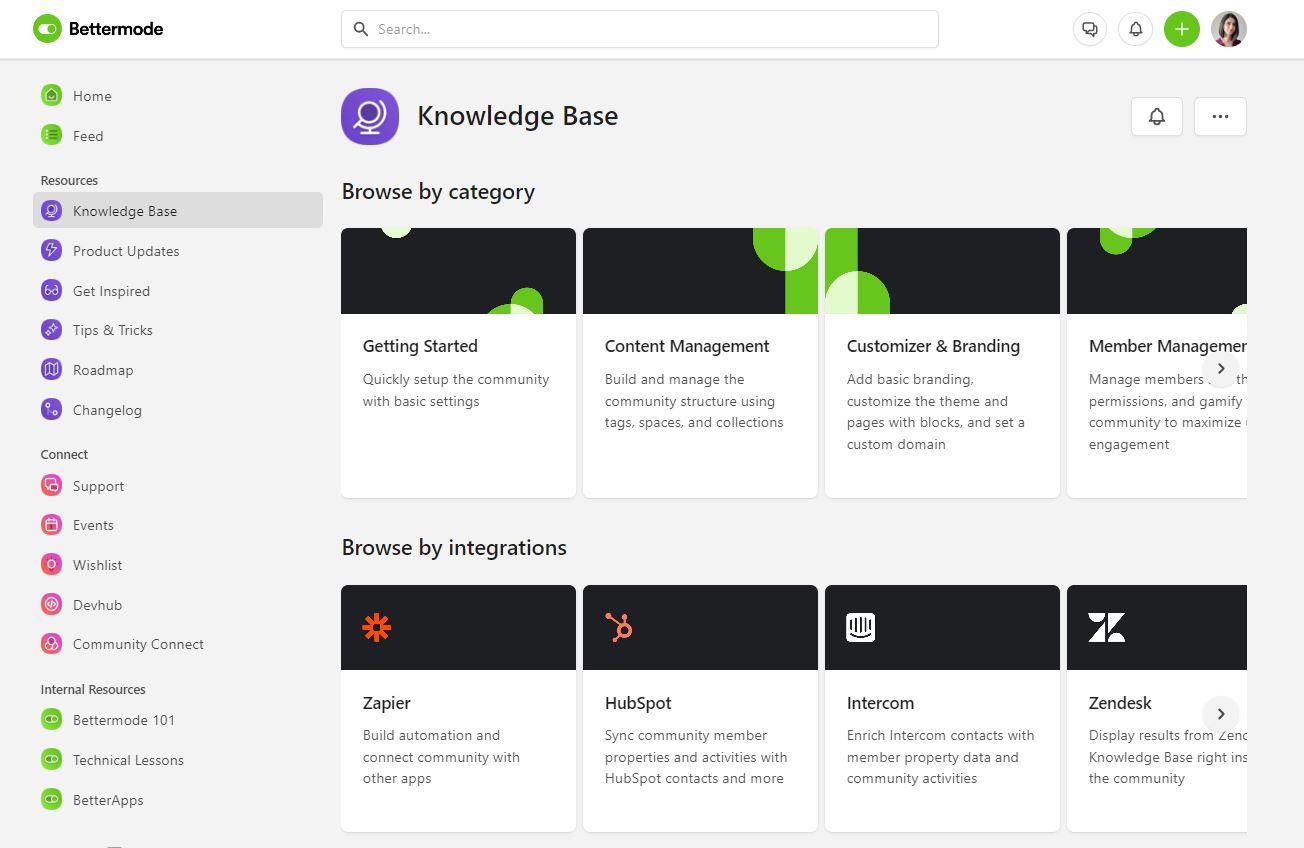
Task: Click the Content Management card banner image
Action: (x=700, y=271)
